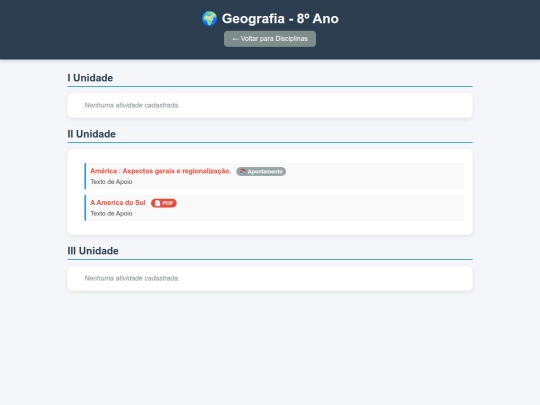Click Nenhuma atividade cadastrada in I Unidade

click(132, 105)
